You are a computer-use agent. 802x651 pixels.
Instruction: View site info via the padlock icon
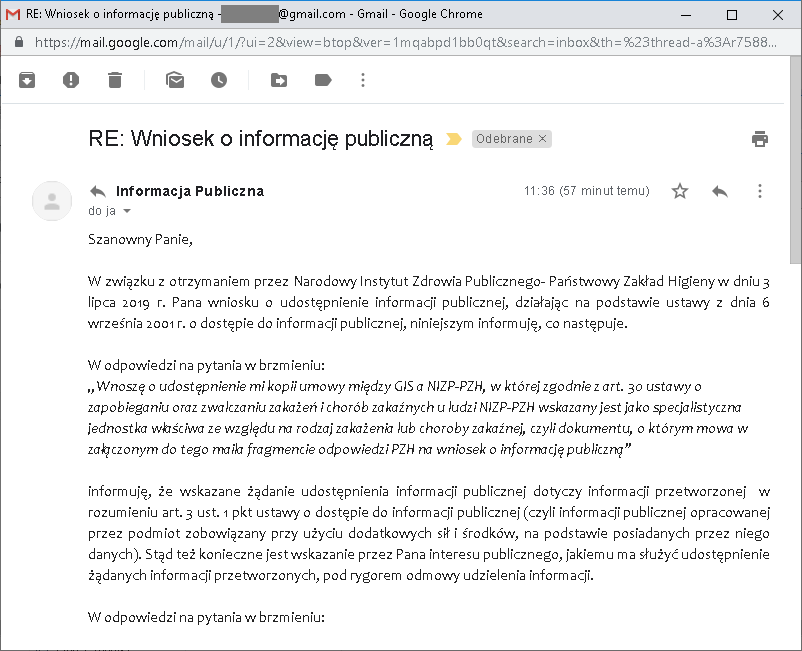17,43
